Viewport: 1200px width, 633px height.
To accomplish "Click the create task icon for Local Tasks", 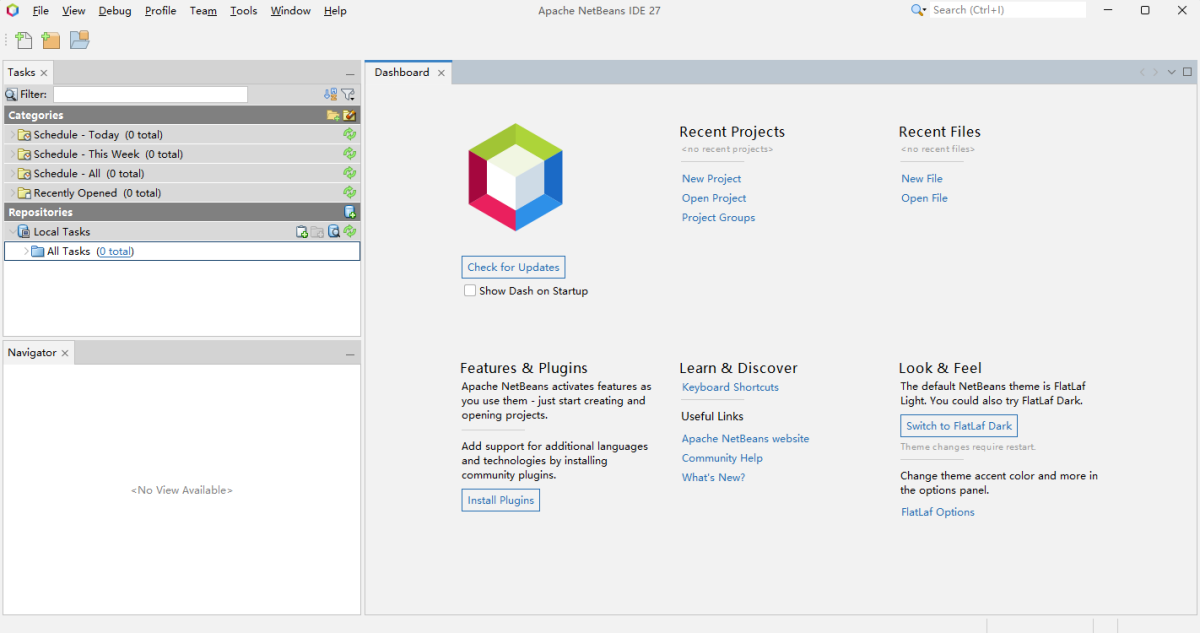I will [x=302, y=232].
